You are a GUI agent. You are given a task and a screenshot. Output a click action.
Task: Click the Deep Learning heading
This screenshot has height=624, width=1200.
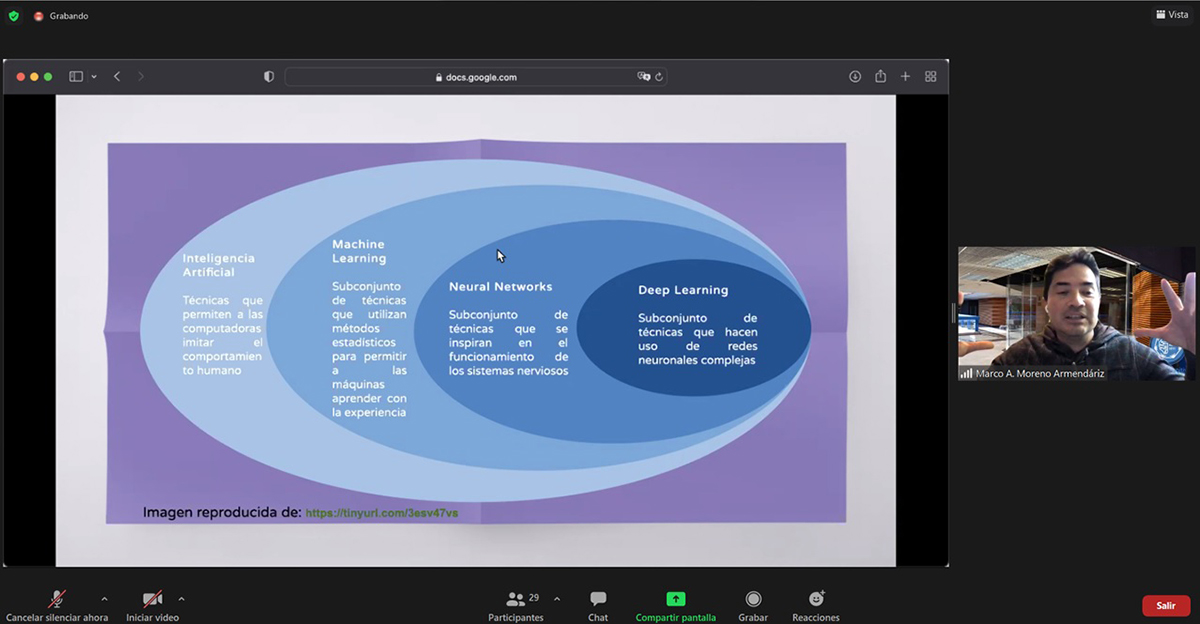point(683,290)
